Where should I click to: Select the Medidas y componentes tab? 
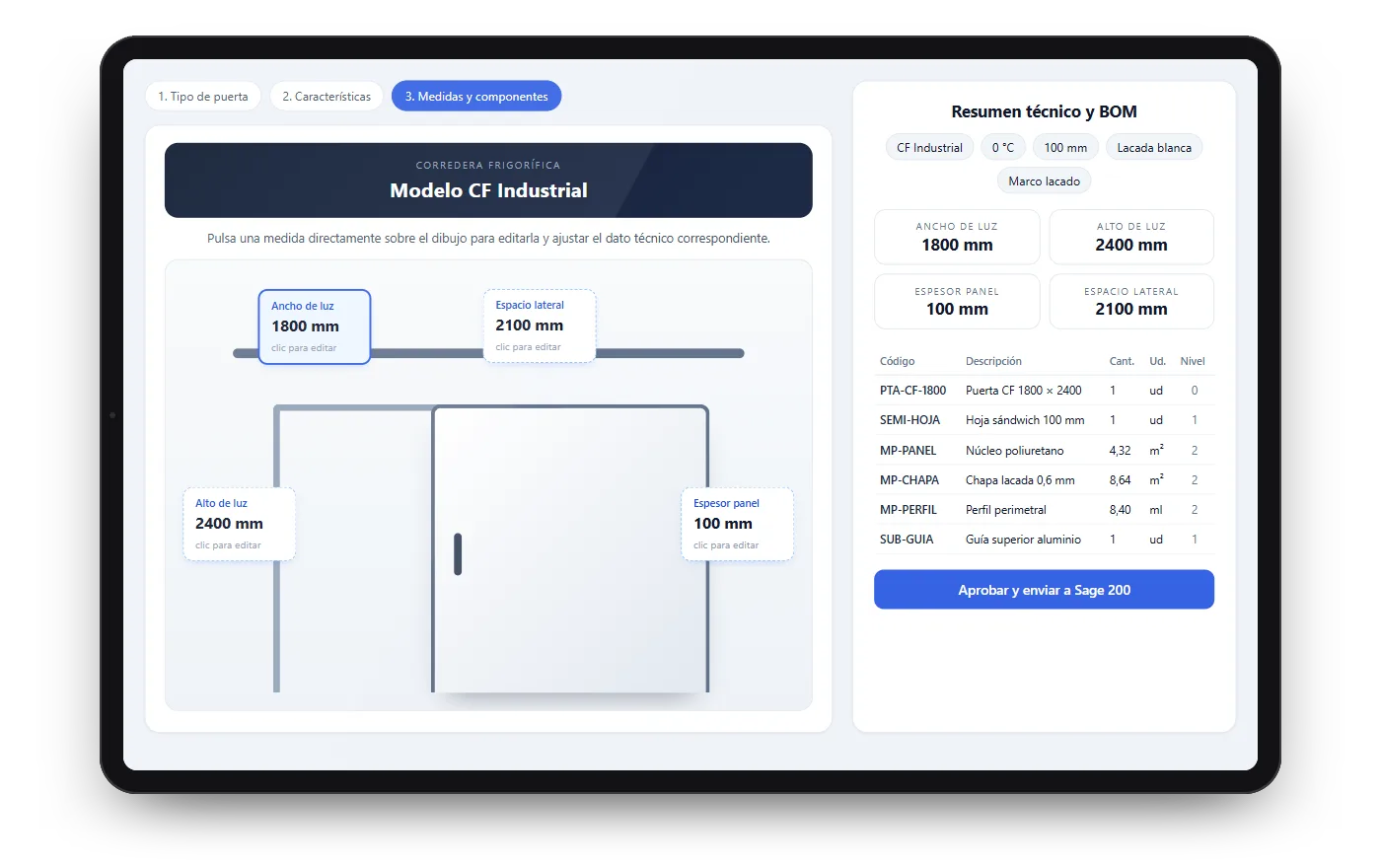(476, 97)
